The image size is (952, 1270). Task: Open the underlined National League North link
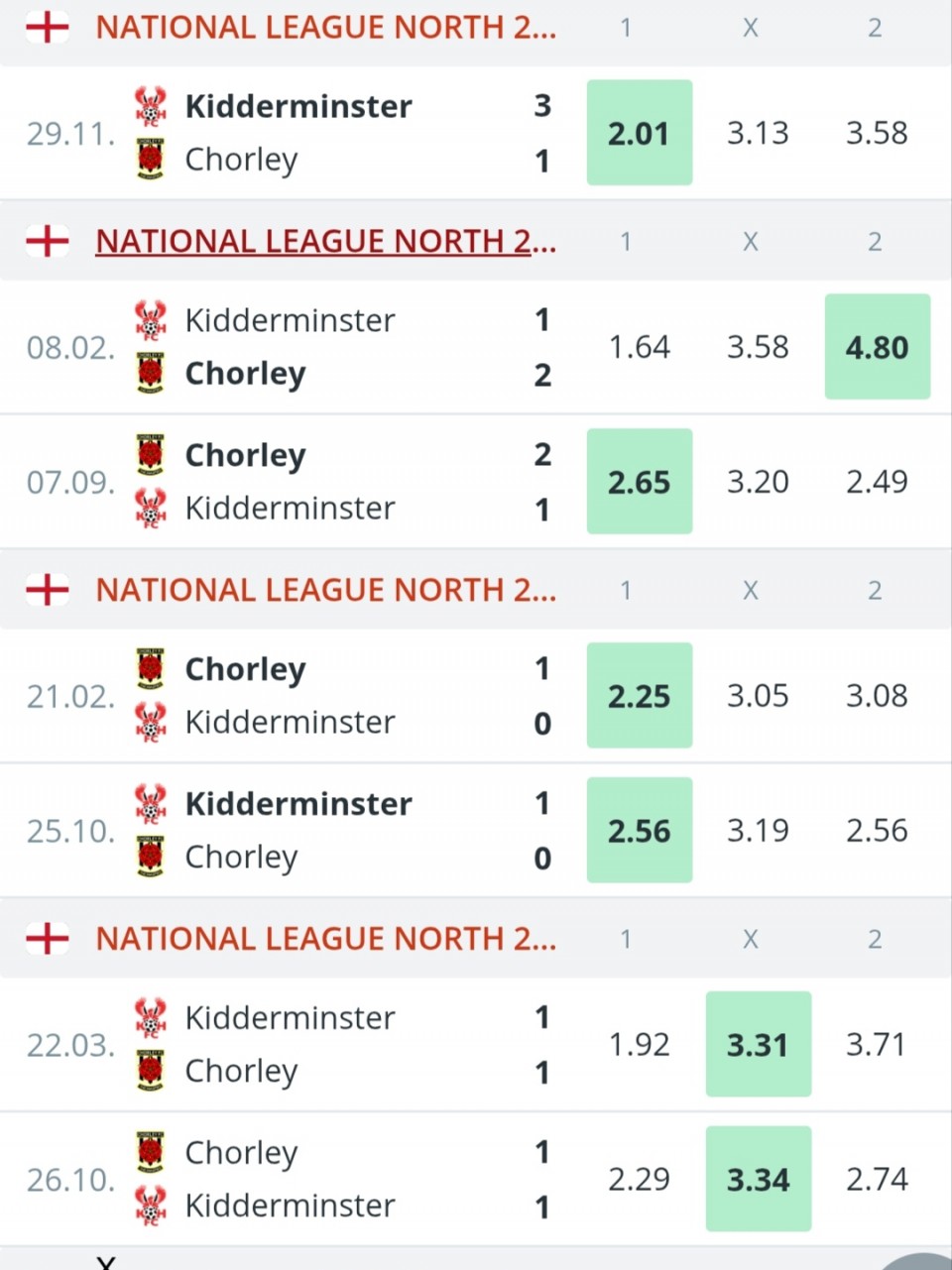coord(325,241)
